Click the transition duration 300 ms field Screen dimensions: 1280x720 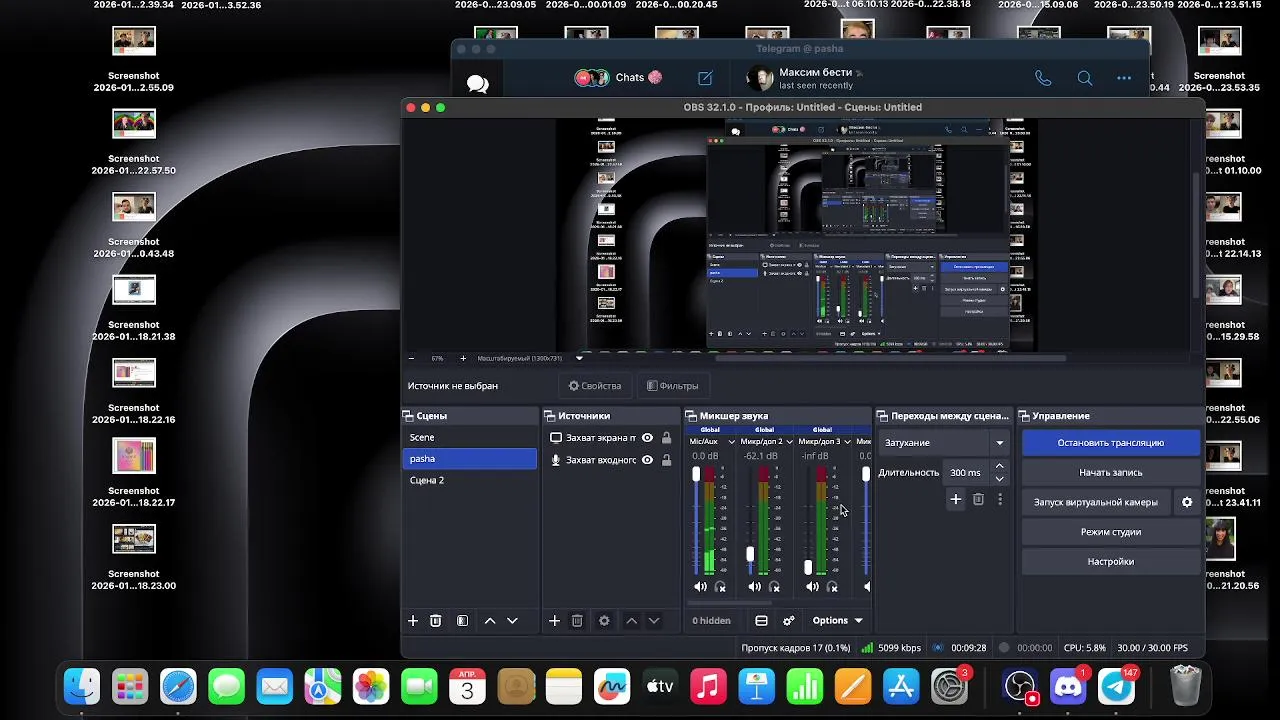coord(968,472)
